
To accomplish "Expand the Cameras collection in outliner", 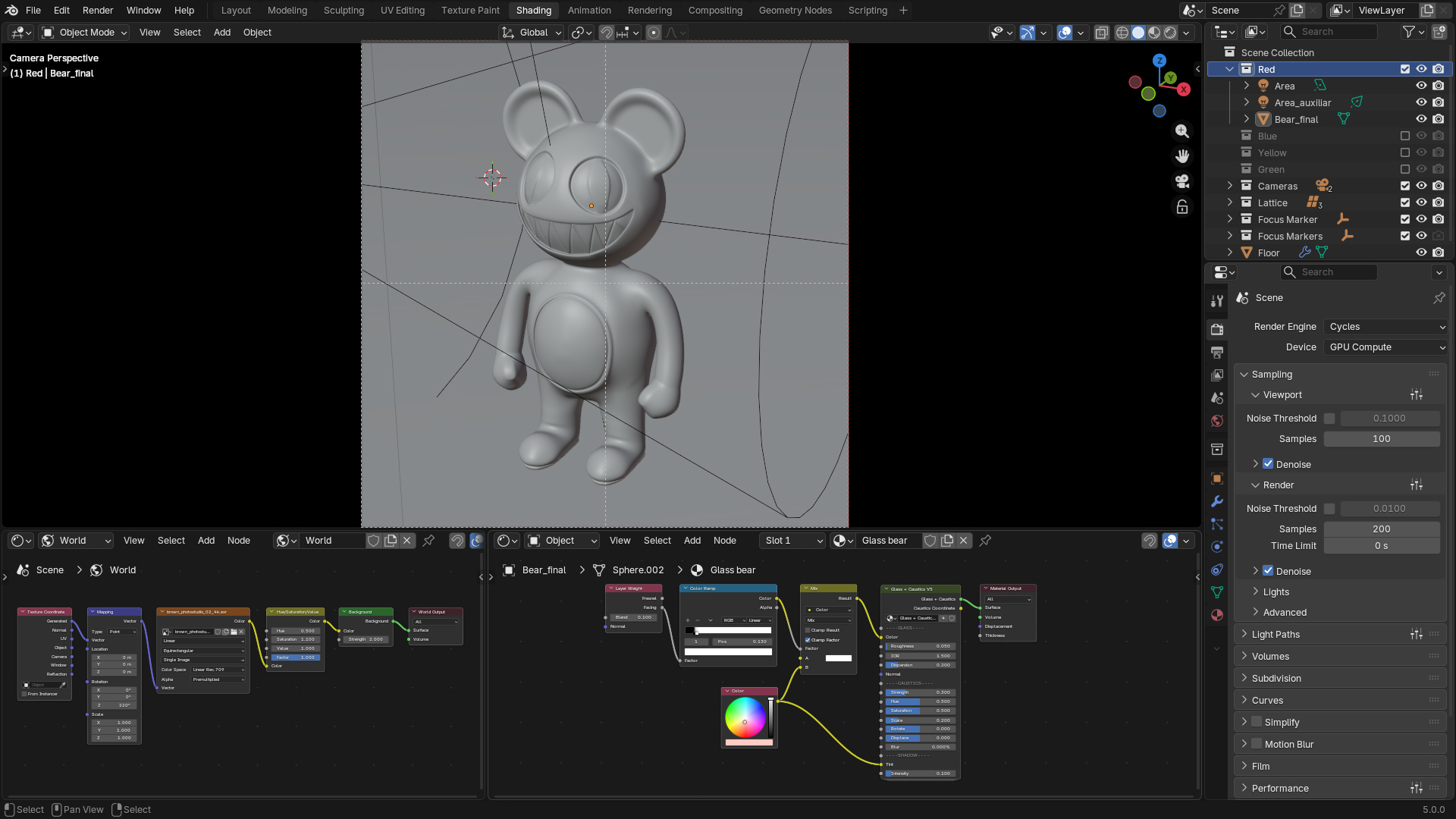I will tap(1230, 186).
